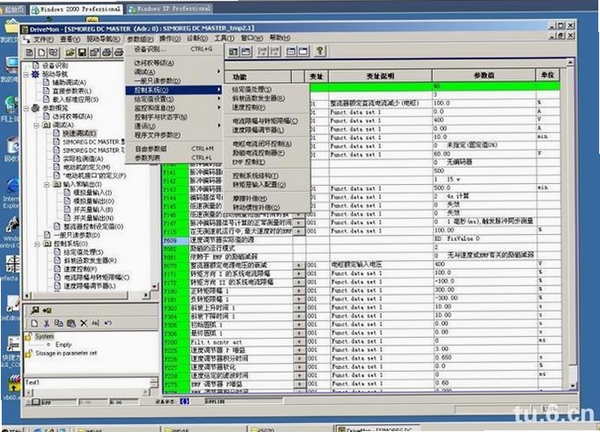Collapse the 驱动导航 tree node
Screen dimensions: 600x432
[26, 74]
